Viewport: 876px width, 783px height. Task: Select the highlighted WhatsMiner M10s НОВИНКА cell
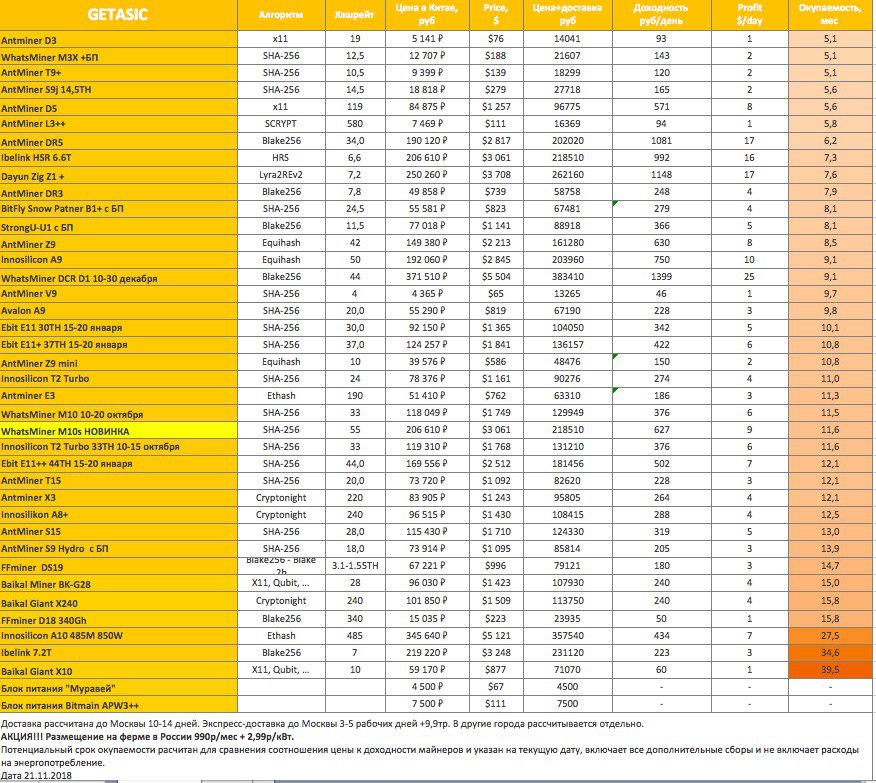pos(118,431)
